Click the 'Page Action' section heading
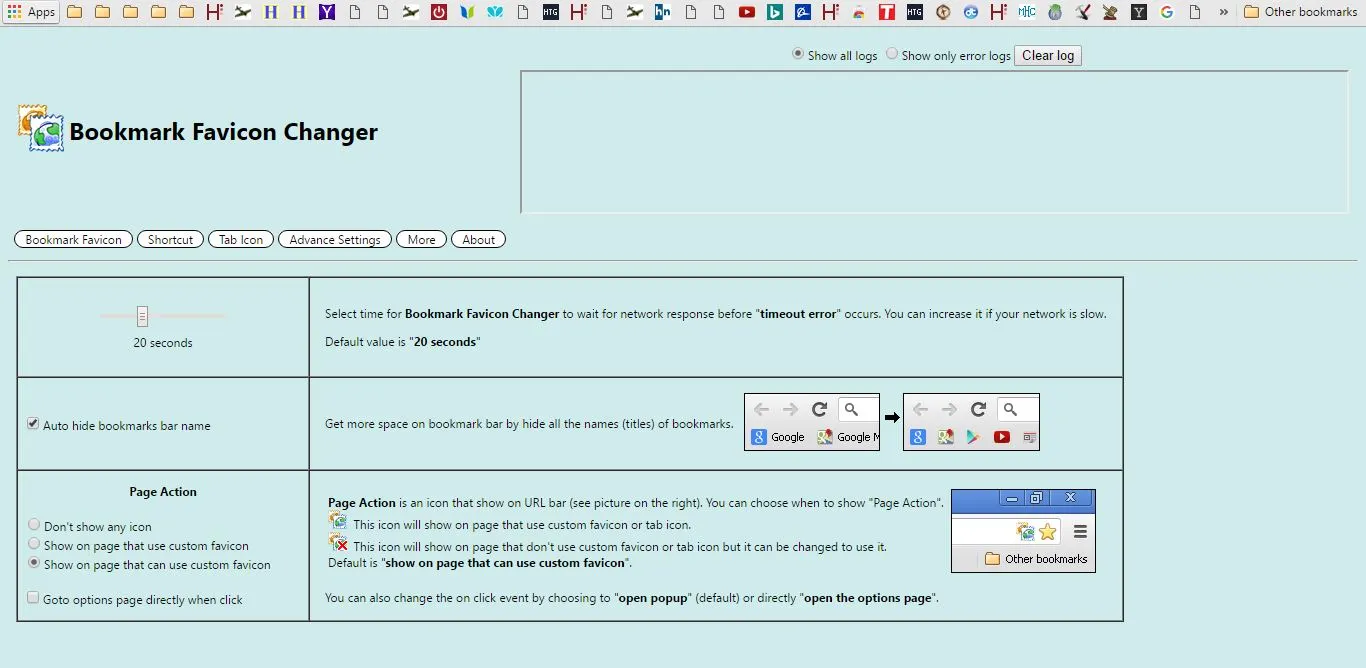 (163, 492)
